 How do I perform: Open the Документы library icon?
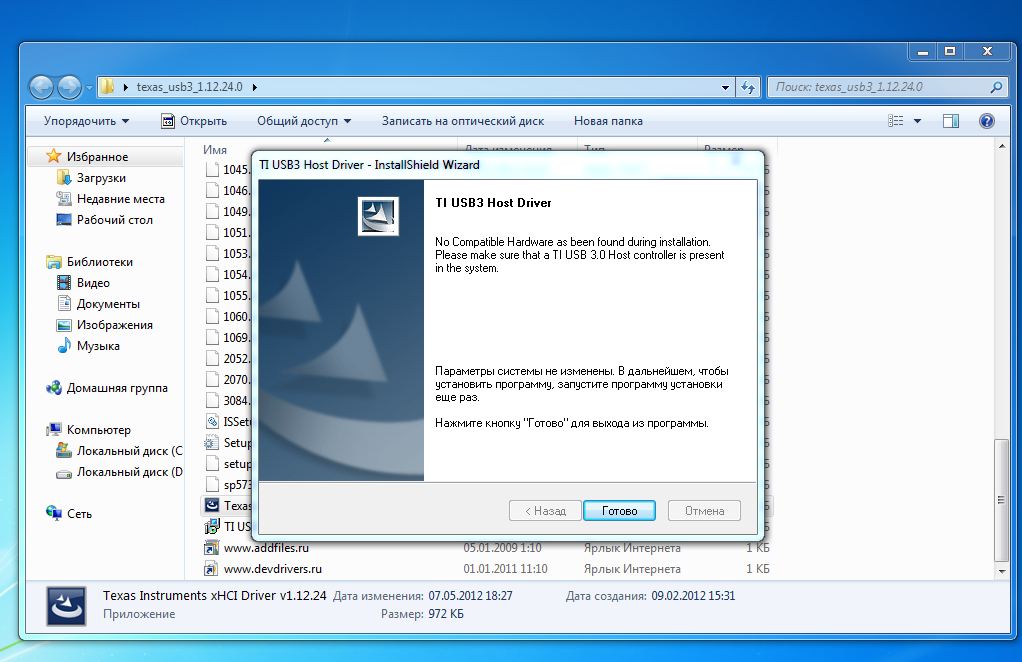(x=64, y=304)
